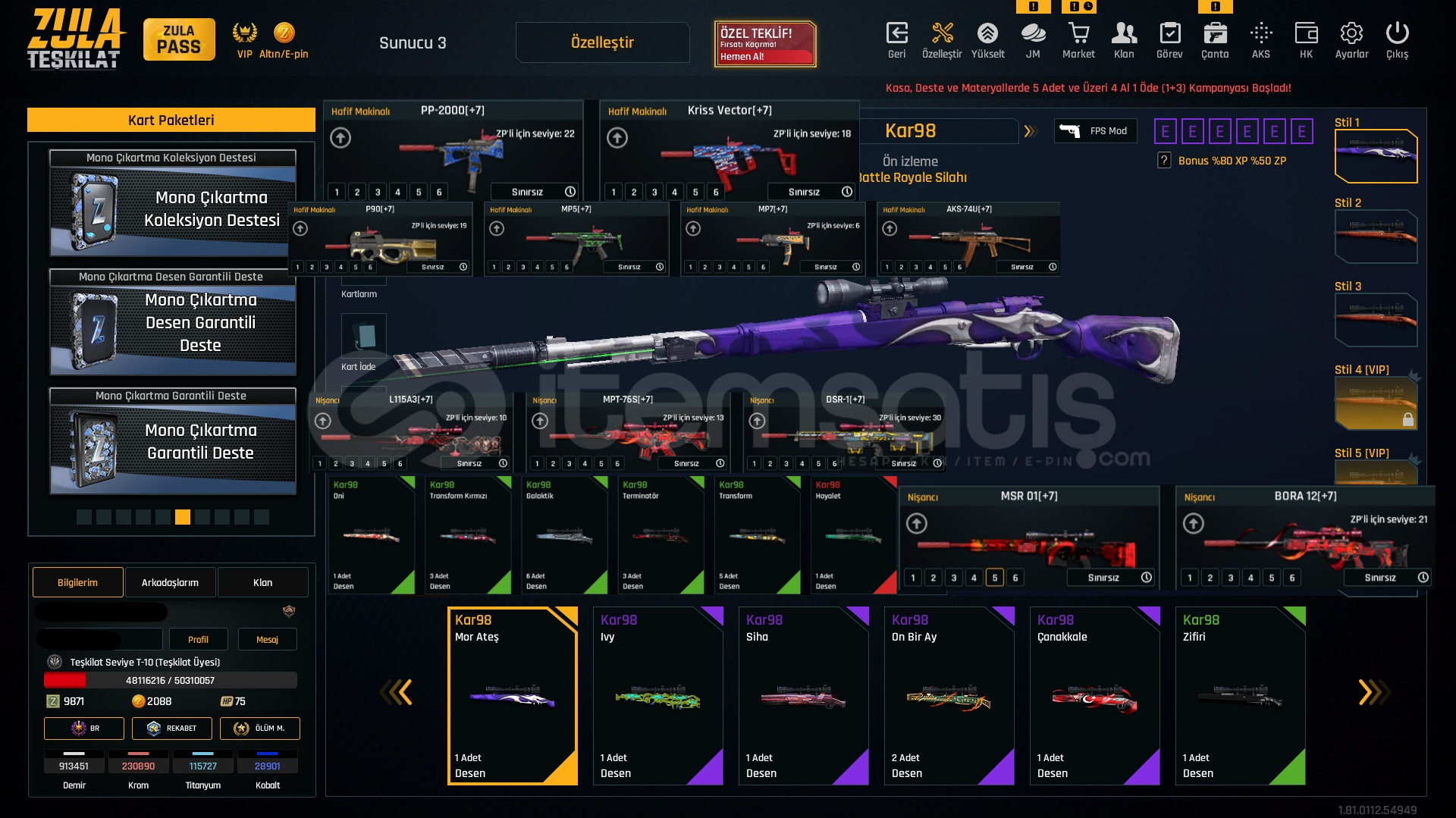Select the Stil 2 color variant thumbnail
The height and width of the screenshot is (818, 1456).
[1376, 236]
